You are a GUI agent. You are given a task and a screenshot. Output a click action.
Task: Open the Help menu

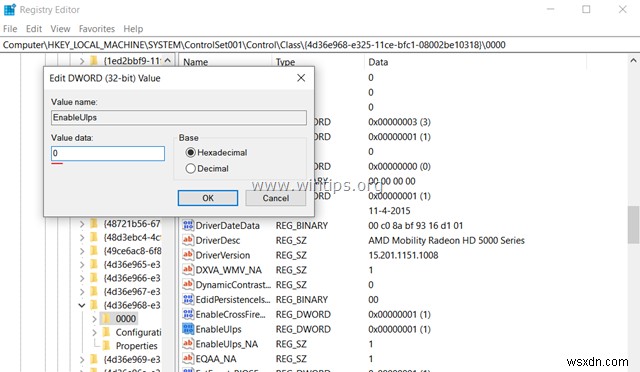[x=133, y=29]
